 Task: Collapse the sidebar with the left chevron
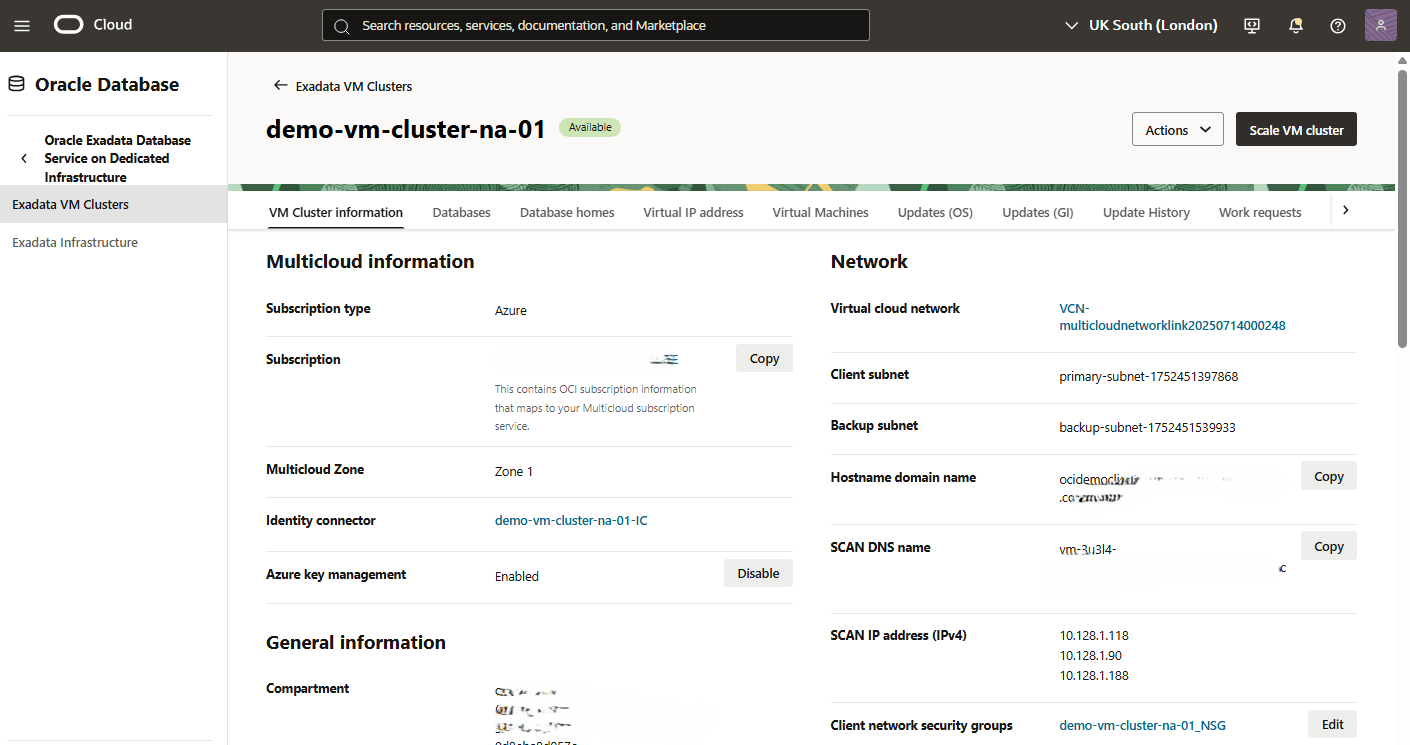tap(23, 158)
